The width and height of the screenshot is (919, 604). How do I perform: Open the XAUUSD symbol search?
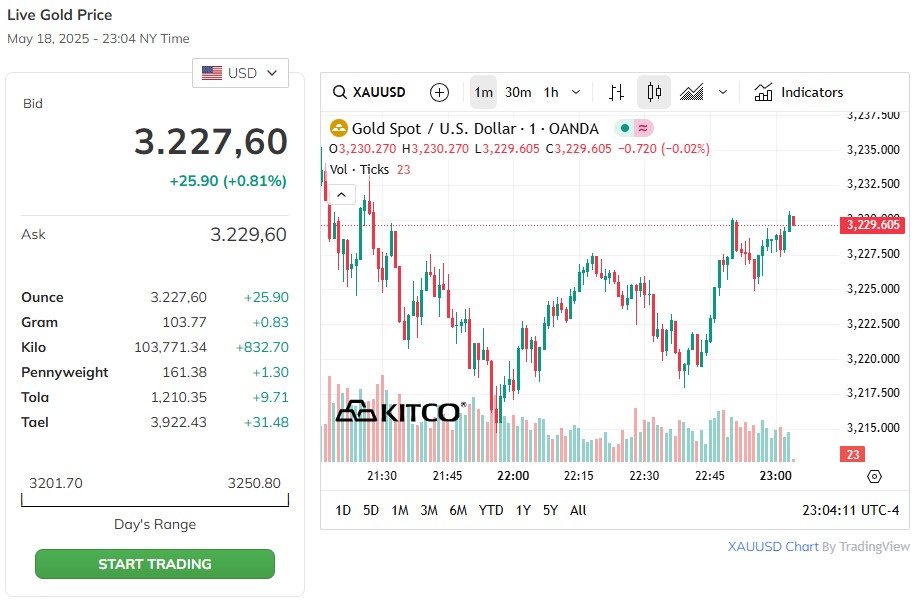tap(369, 93)
